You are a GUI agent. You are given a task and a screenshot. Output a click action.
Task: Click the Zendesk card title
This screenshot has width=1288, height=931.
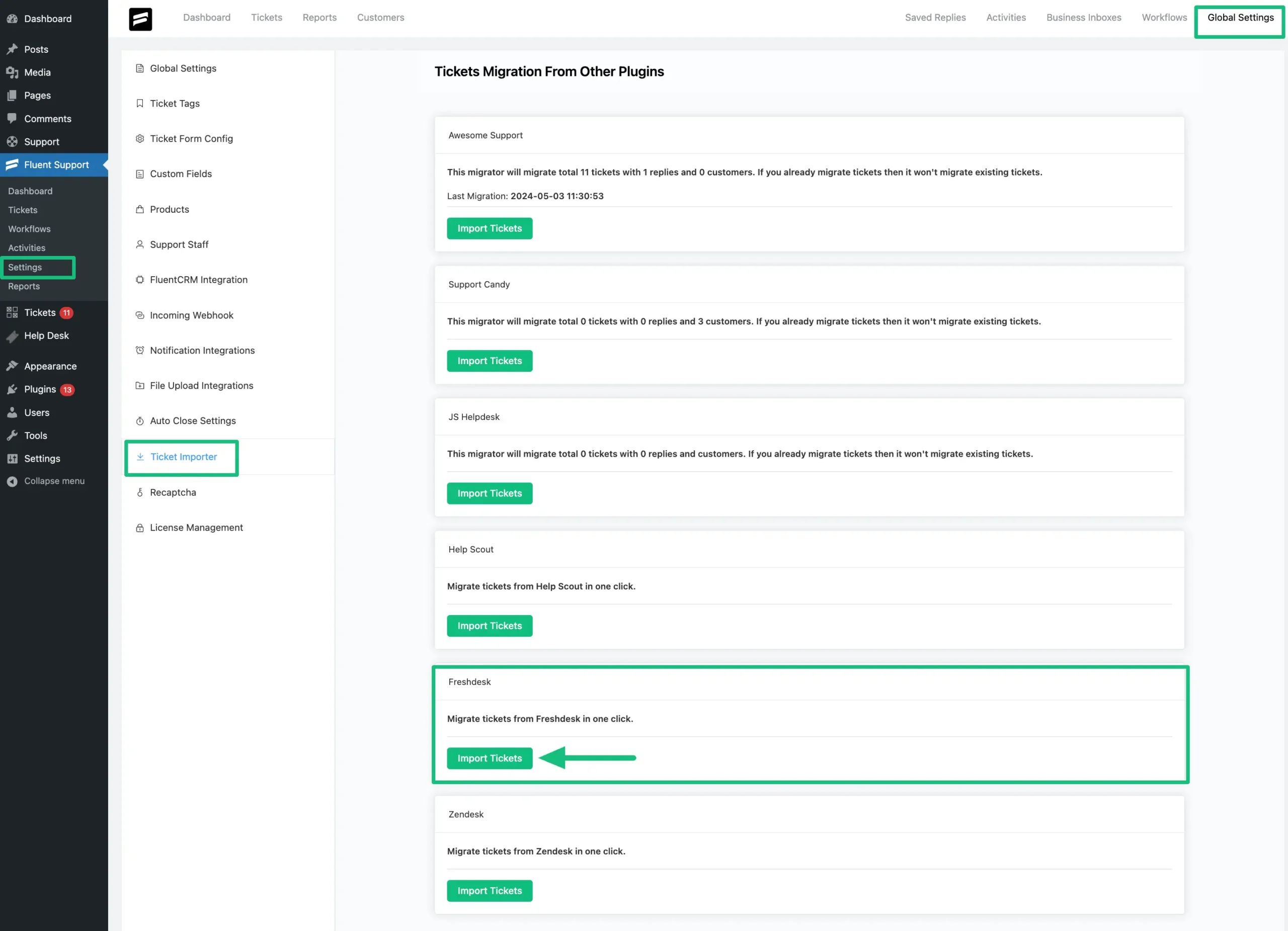[466, 814]
